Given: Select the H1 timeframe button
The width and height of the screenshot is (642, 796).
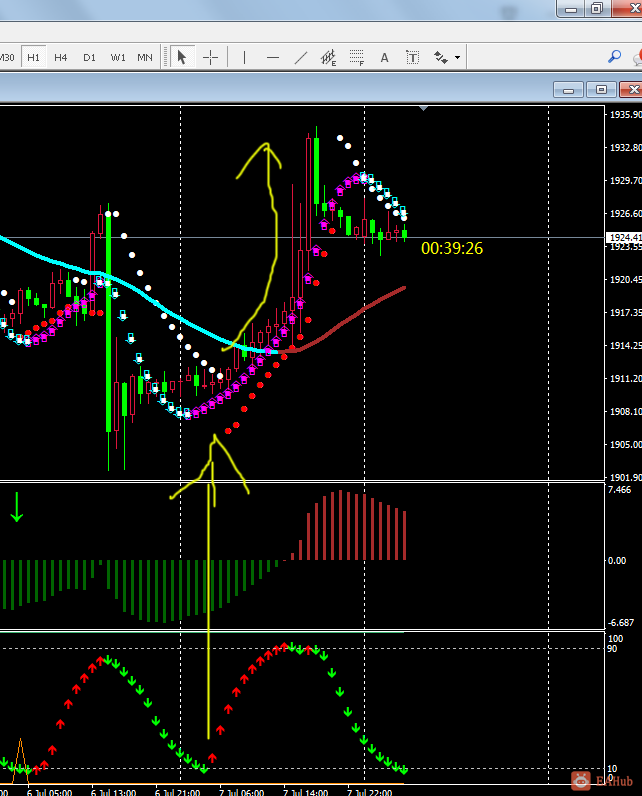Looking at the screenshot, I should 33,57.
